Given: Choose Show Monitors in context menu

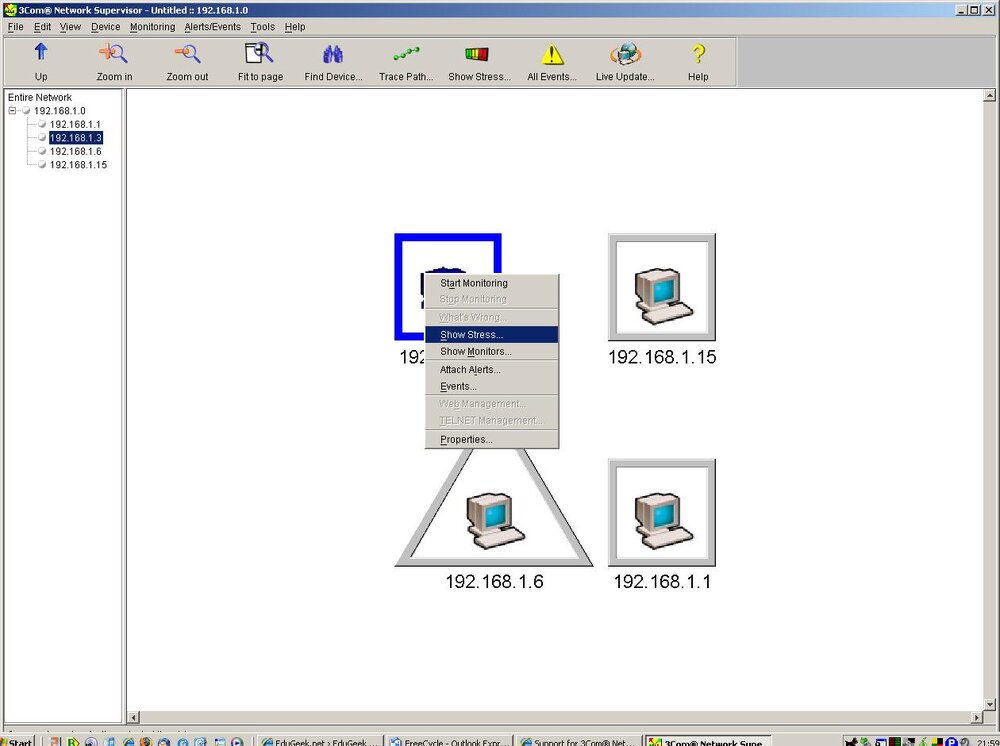Looking at the screenshot, I should coord(492,351).
